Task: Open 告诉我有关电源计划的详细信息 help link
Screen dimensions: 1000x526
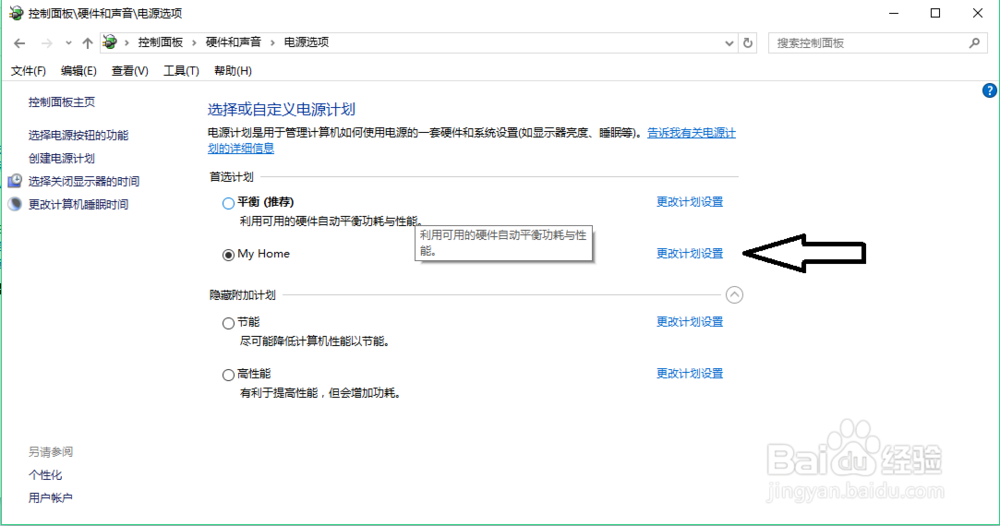Action: click(x=691, y=133)
